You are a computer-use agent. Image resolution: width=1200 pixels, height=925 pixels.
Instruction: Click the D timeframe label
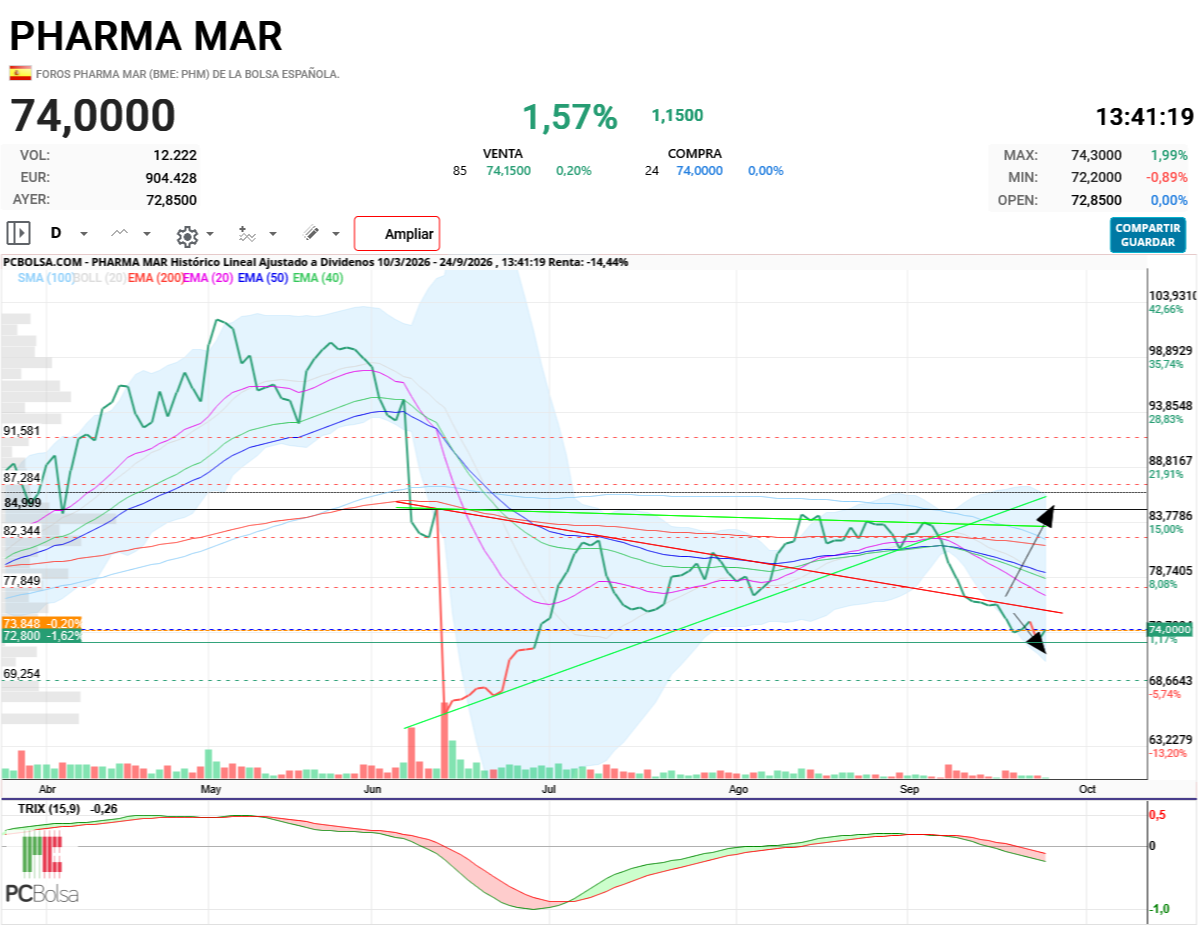56,233
